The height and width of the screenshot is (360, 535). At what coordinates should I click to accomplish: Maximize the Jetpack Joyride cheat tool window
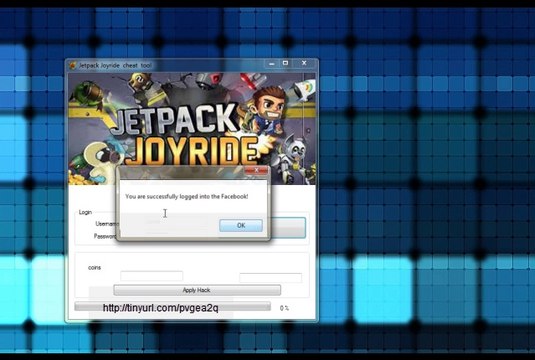click(x=286, y=63)
